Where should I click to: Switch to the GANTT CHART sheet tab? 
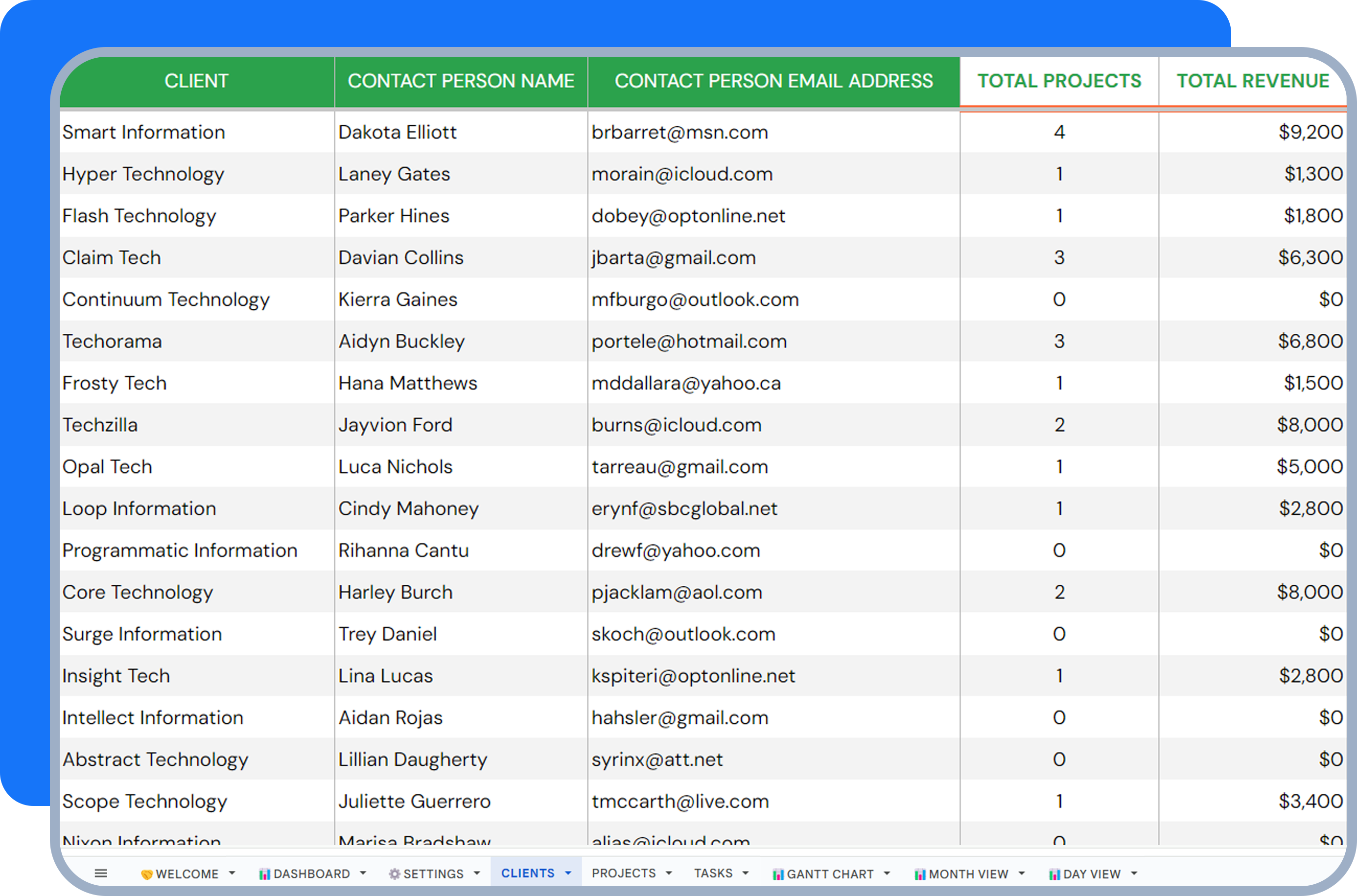[x=830, y=873]
